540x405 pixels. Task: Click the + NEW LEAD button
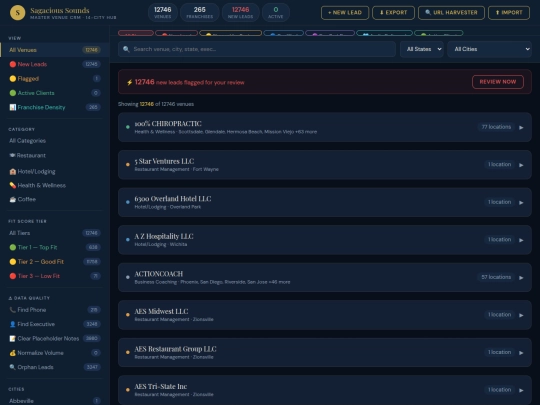345,13
